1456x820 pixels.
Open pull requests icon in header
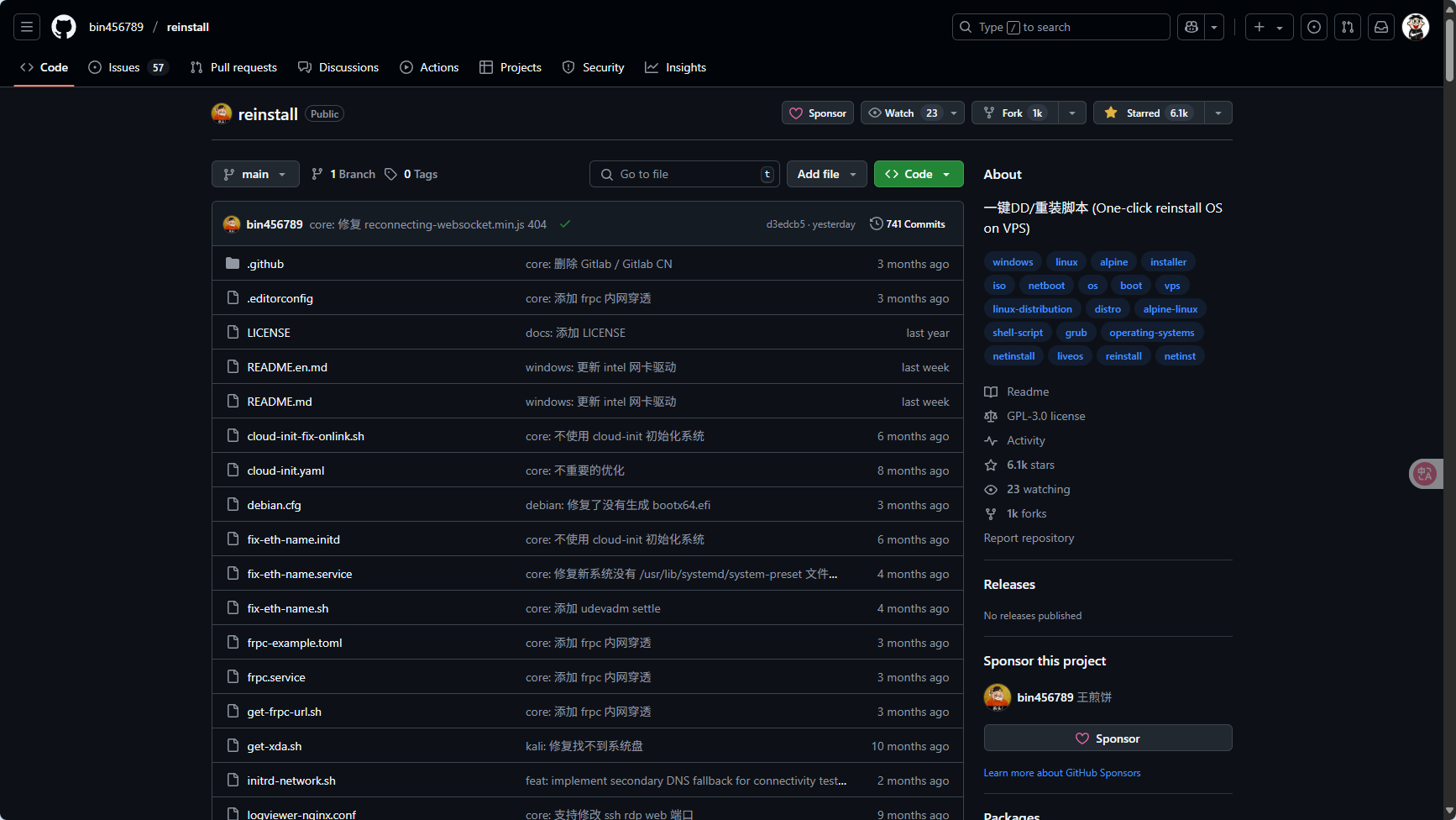1348,27
